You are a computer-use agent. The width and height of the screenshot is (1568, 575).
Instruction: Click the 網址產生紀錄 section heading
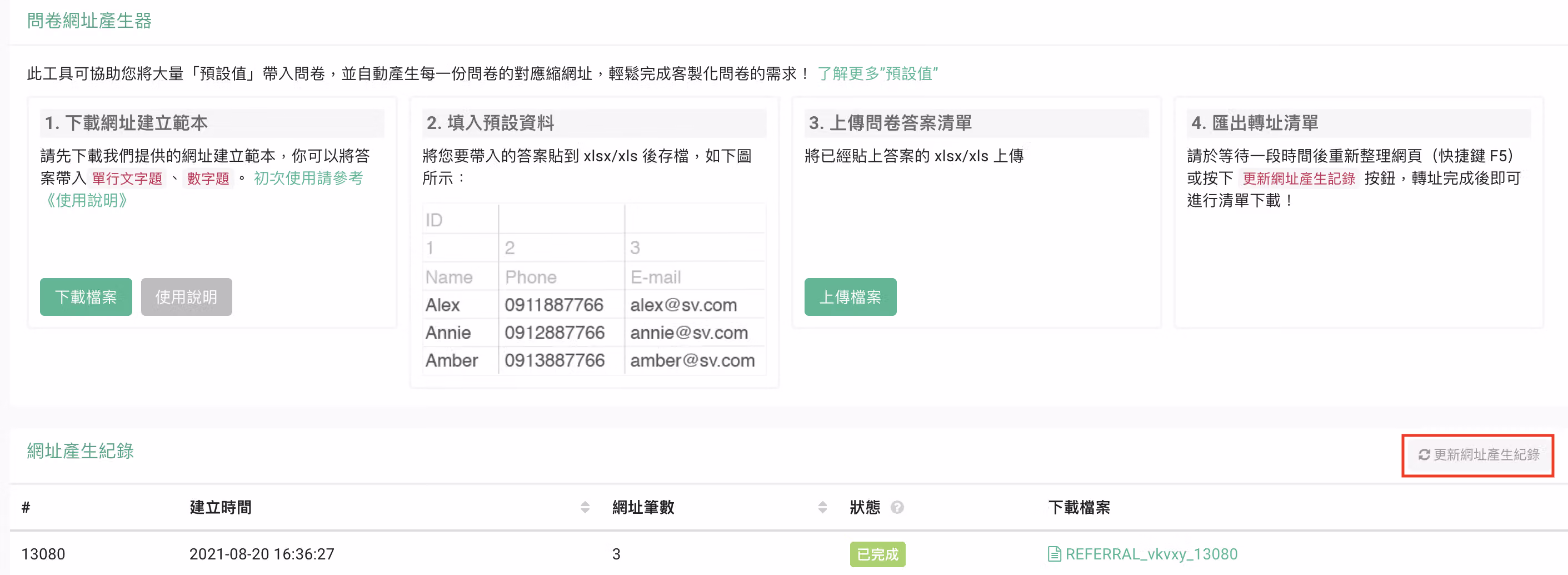tap(81, 451)
